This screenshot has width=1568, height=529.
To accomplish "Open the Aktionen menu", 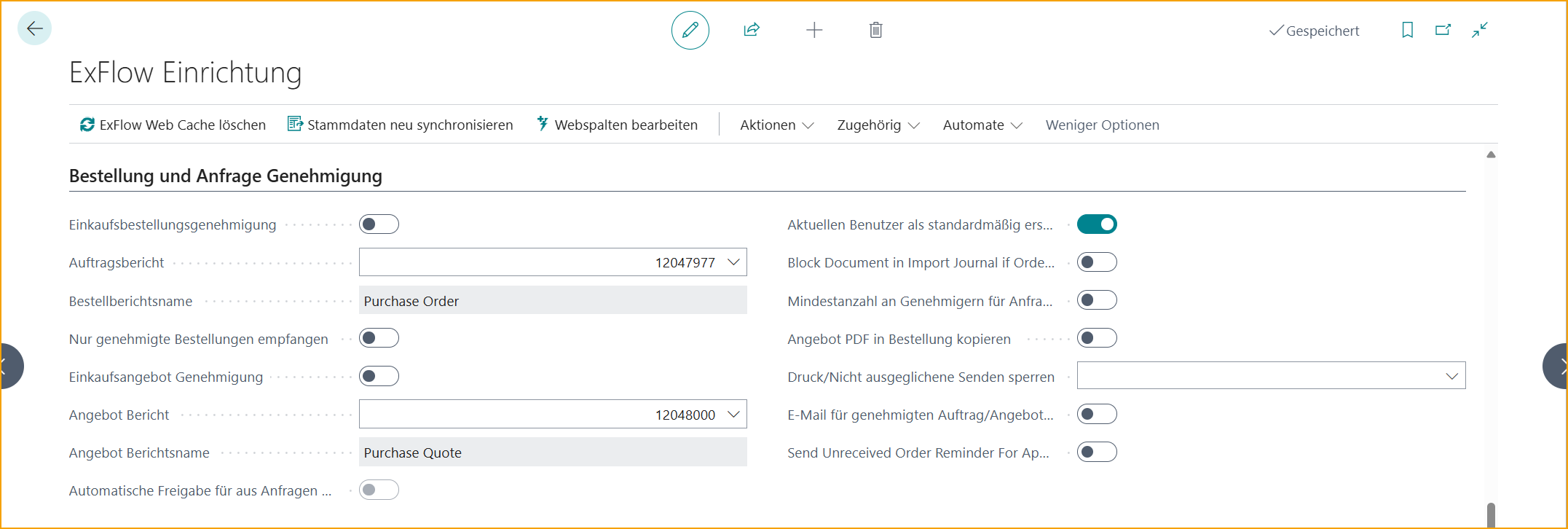I will 776,125.
